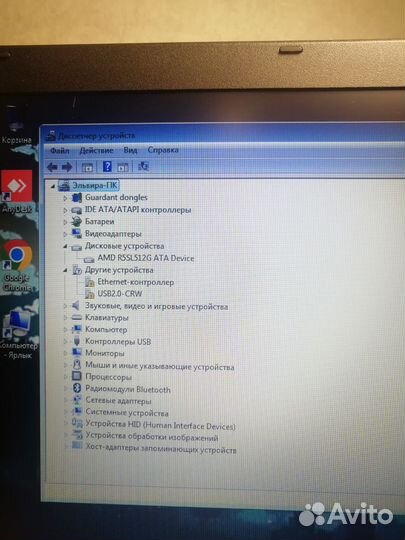Click the Компьютер category icon

pyautogui.click(x=76, y=329)
